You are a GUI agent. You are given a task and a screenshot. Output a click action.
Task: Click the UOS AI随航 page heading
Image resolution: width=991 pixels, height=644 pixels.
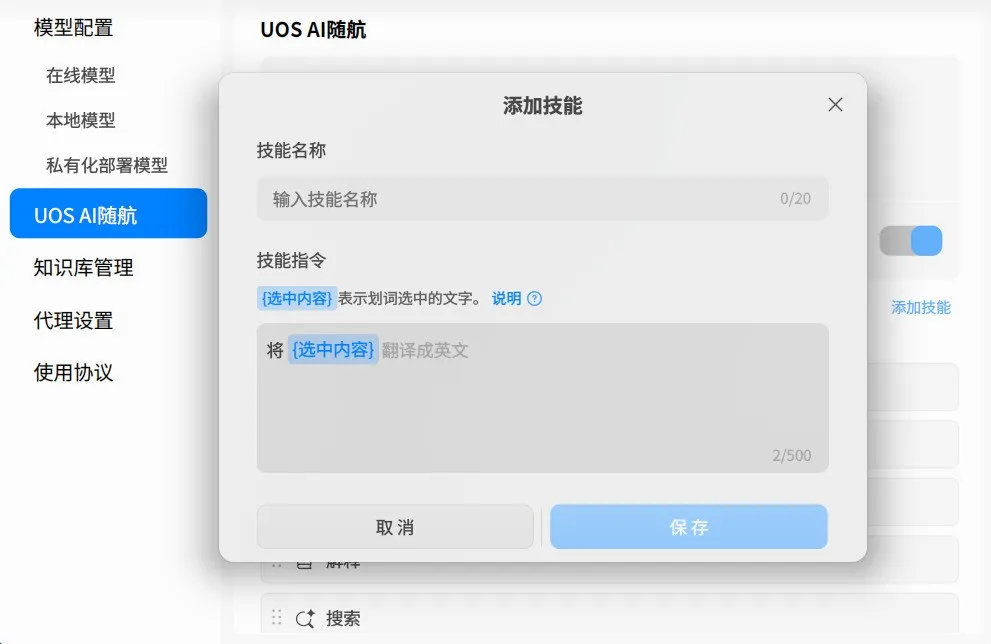[x=313, y=30]
